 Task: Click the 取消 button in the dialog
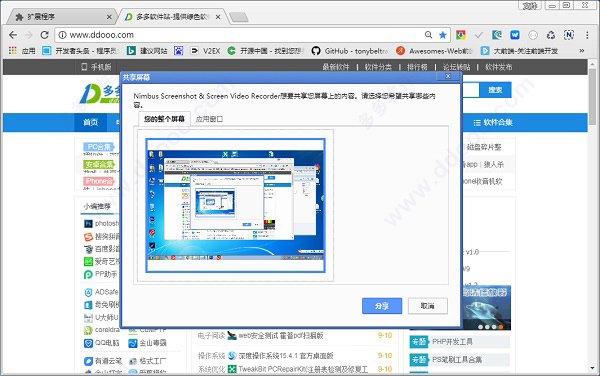(x=427, y=306)
